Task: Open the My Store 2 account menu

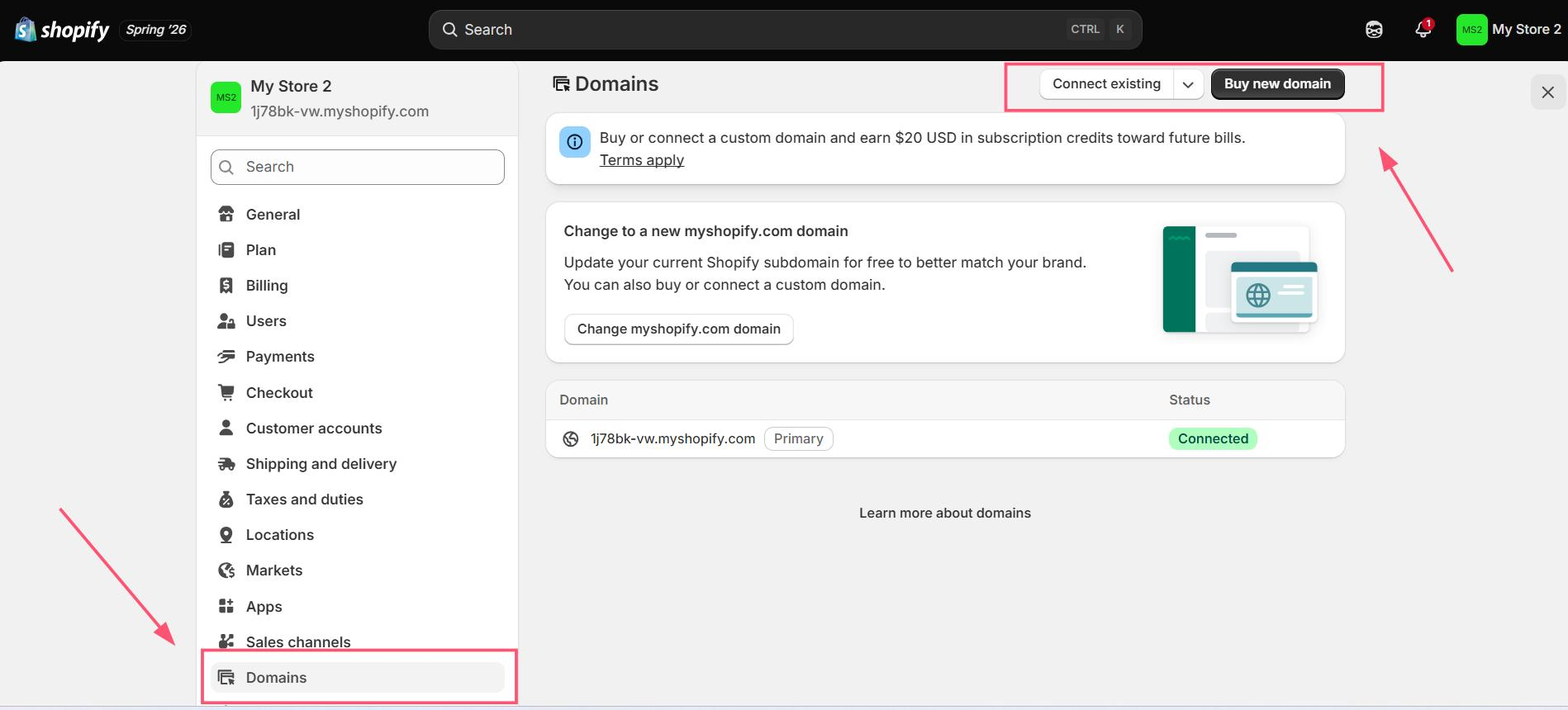Action: coord(1509,30)
